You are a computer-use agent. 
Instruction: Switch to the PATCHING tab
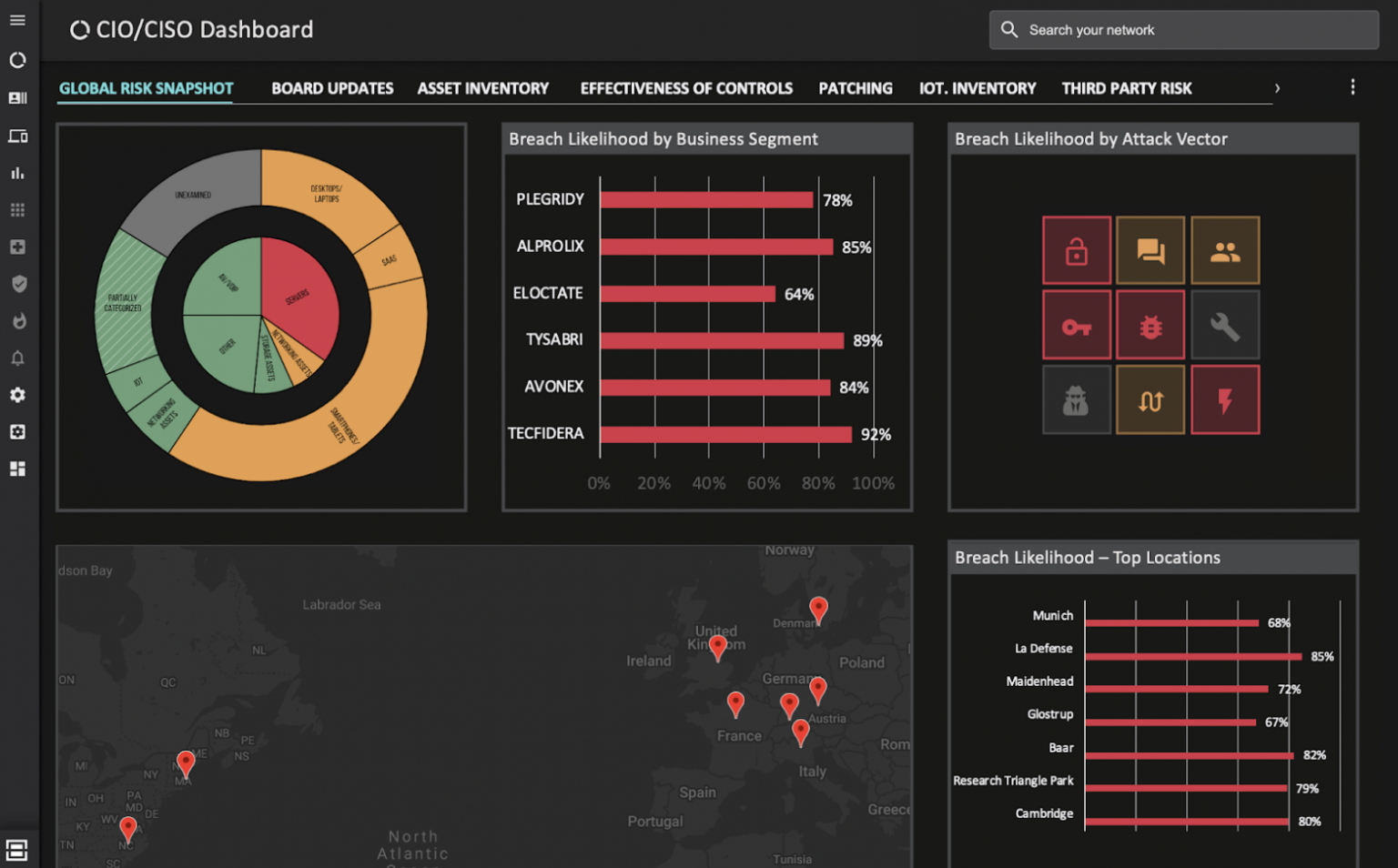pyautogui.click(x=855, y=88)
